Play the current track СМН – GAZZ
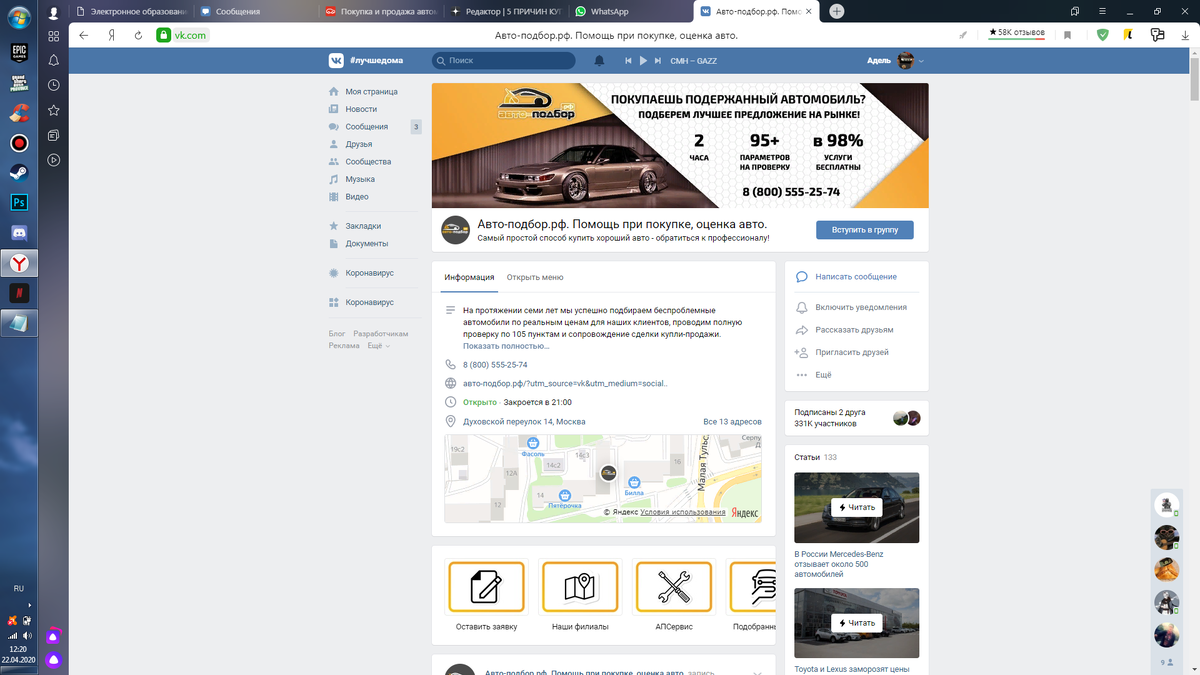Viewport: 1200px width, 675px height. pyautogui.click(x=643, y=61)
